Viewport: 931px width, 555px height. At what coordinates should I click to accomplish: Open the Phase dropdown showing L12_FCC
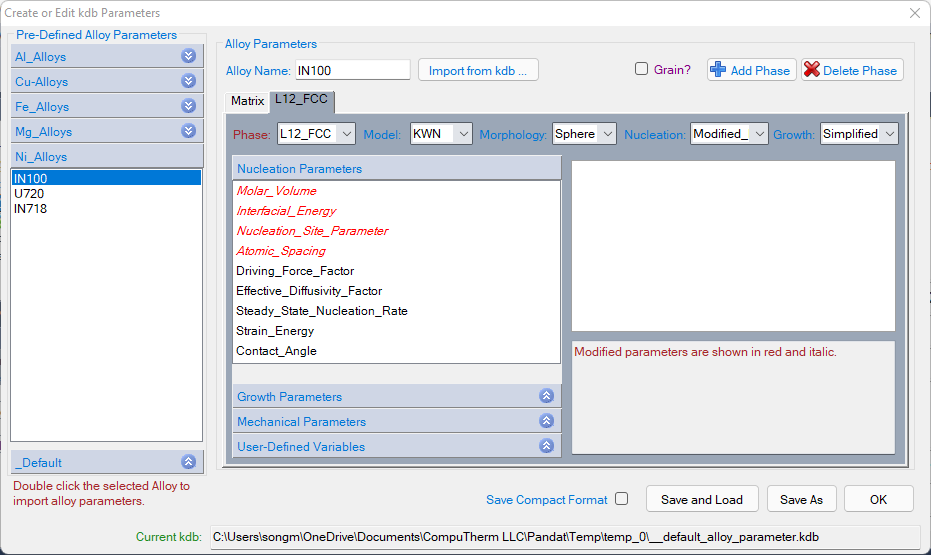(x=316, y=134)
